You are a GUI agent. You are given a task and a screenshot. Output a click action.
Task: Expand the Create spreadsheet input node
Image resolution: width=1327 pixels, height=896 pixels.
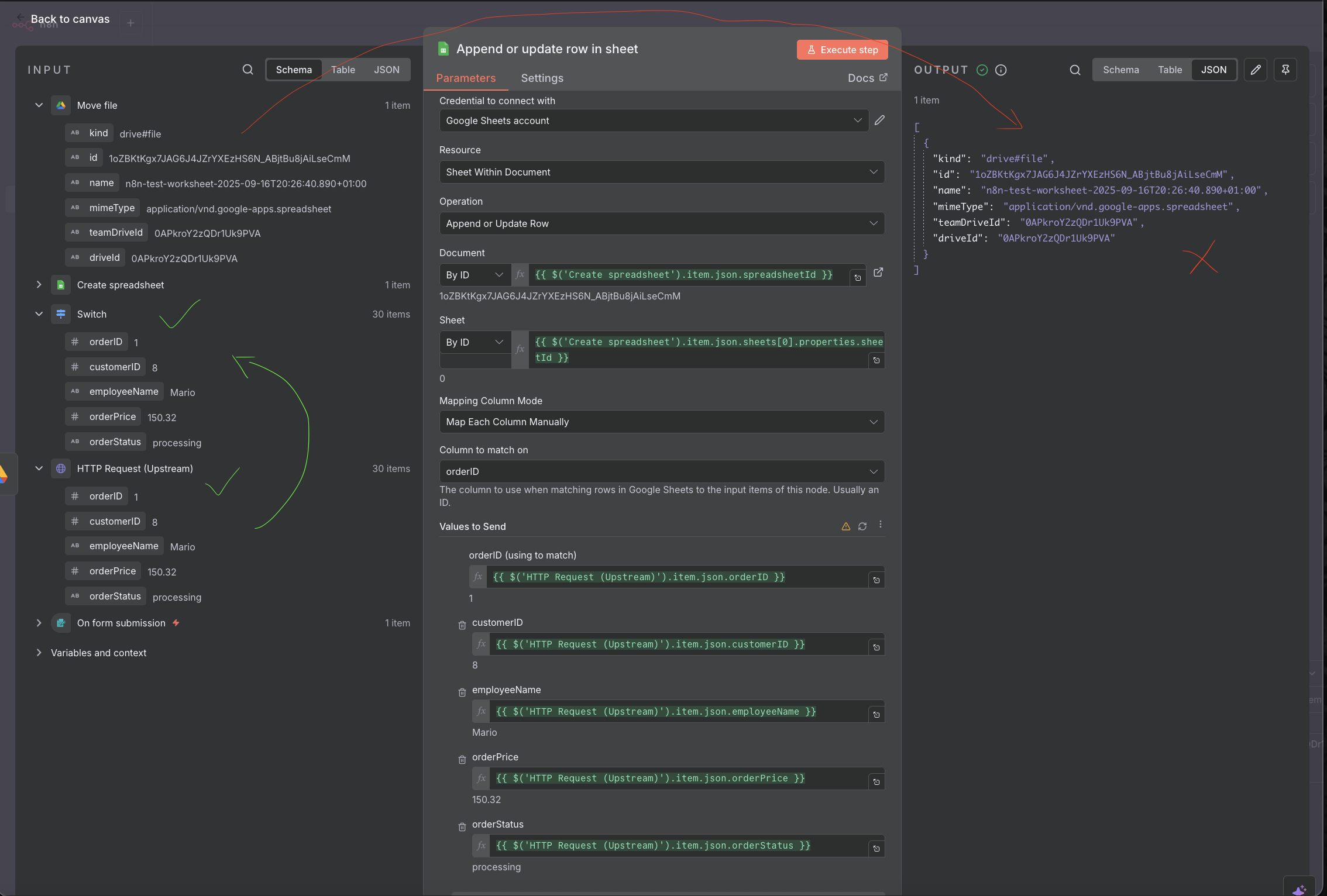click(39, 285)
